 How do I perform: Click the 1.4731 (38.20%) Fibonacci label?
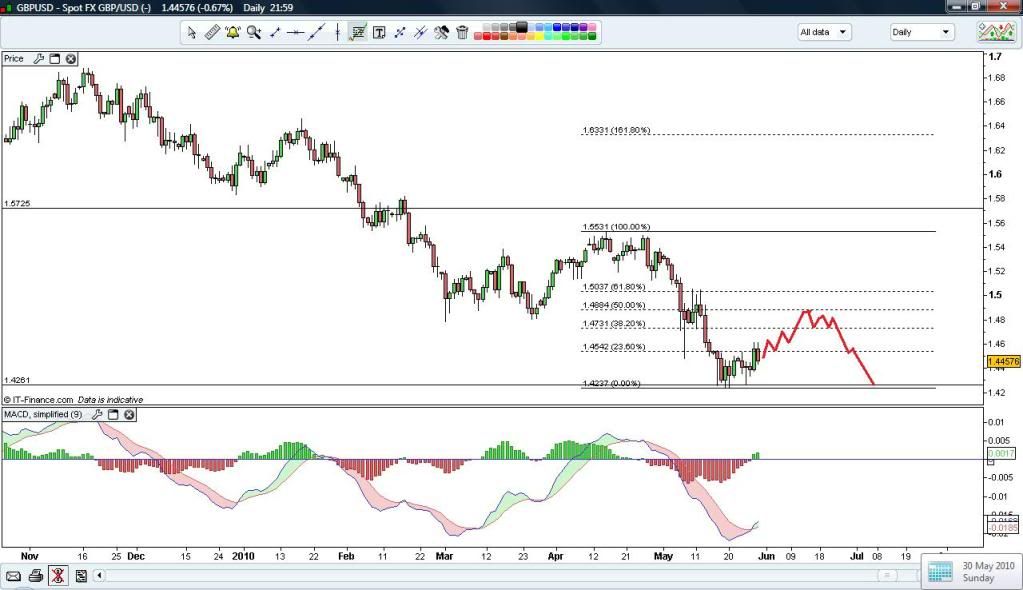(613, 323)
